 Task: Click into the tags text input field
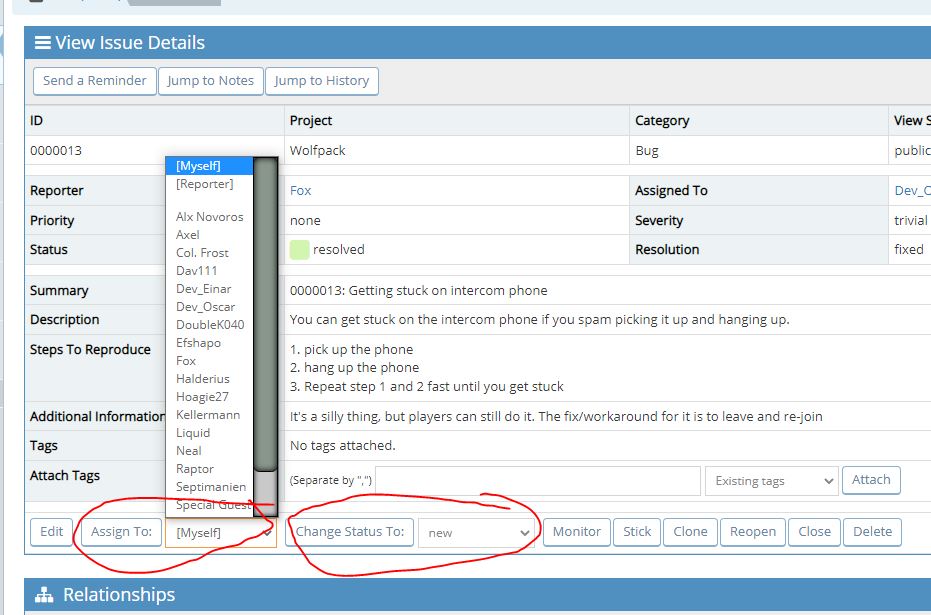click(x=537, y=481)
